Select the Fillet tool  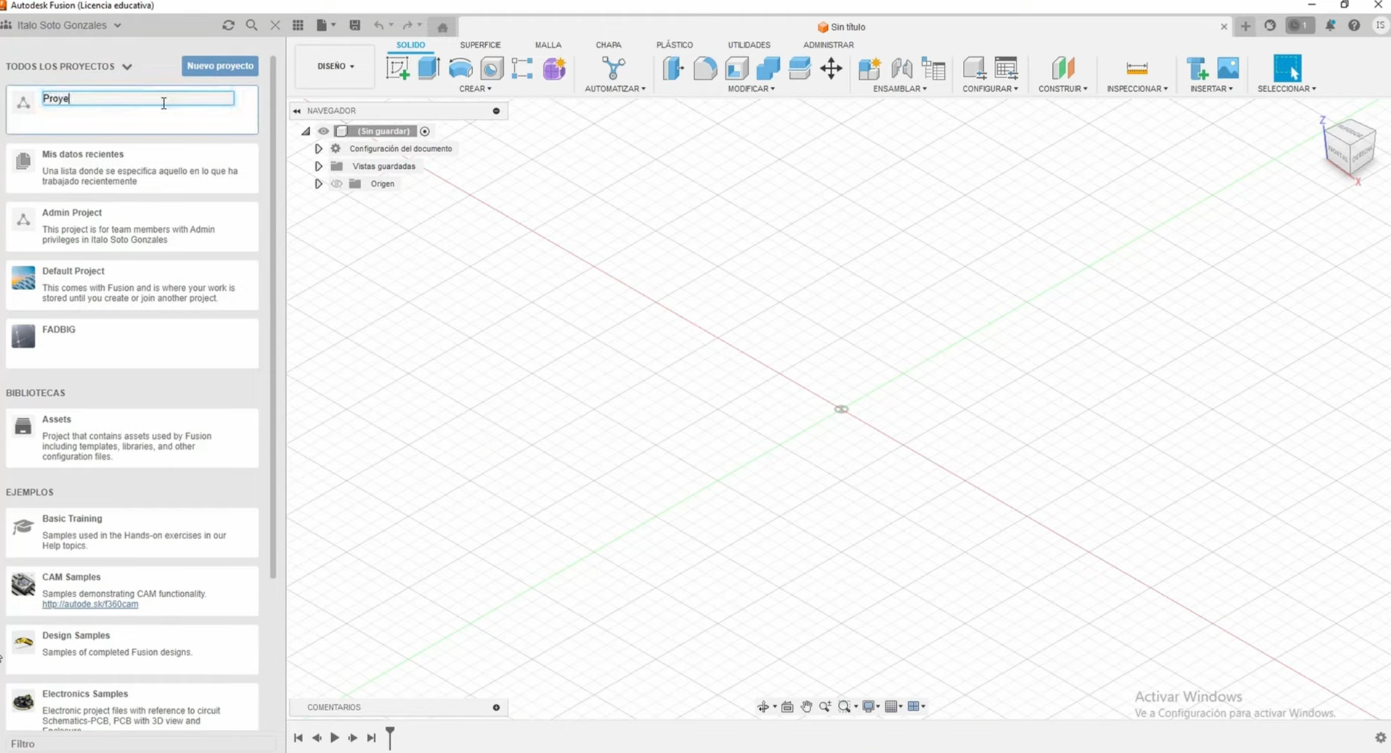click(705, 68)
